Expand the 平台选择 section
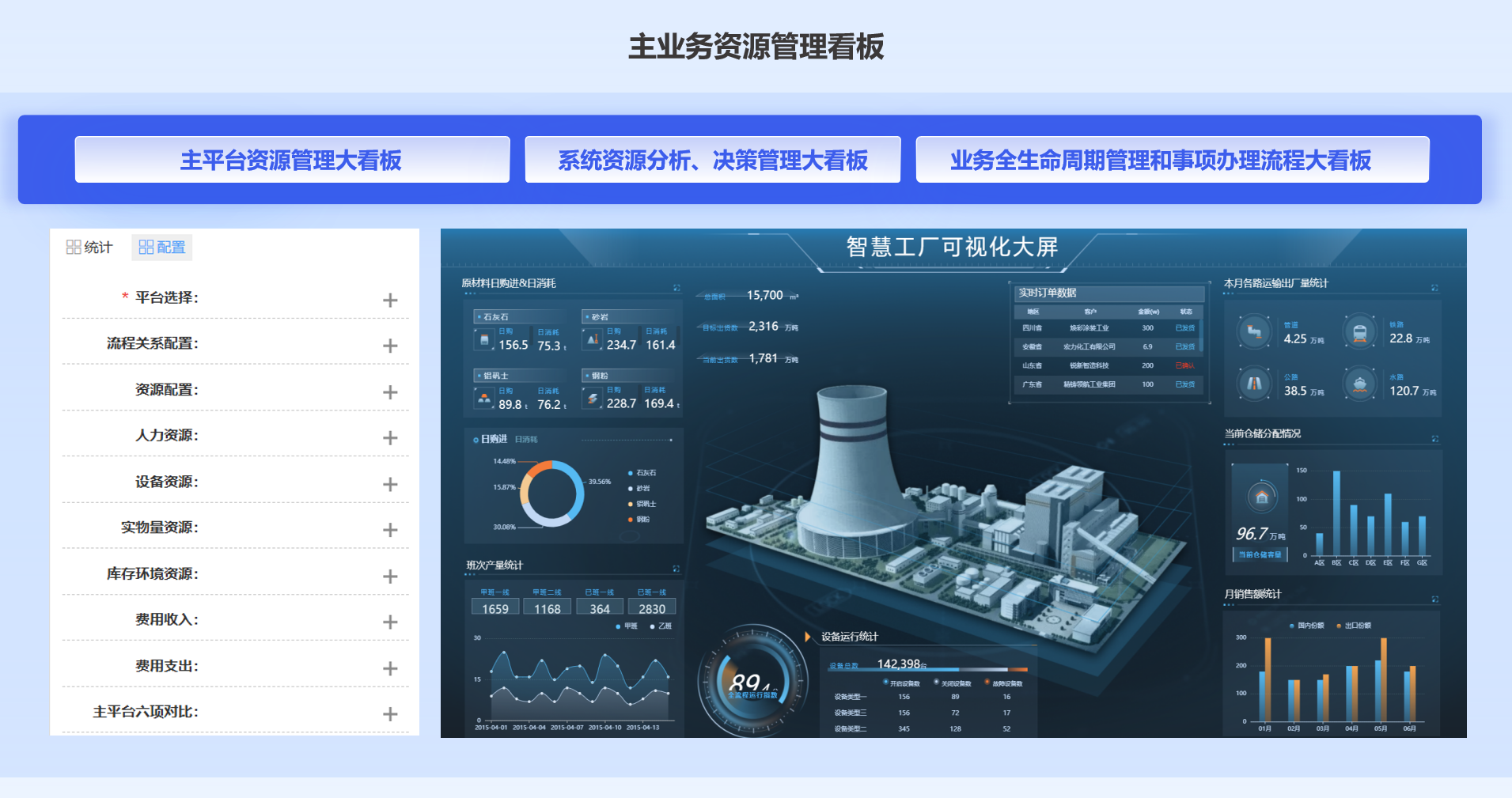Screen dimensions: 1512x798 [x=390, y=300]
